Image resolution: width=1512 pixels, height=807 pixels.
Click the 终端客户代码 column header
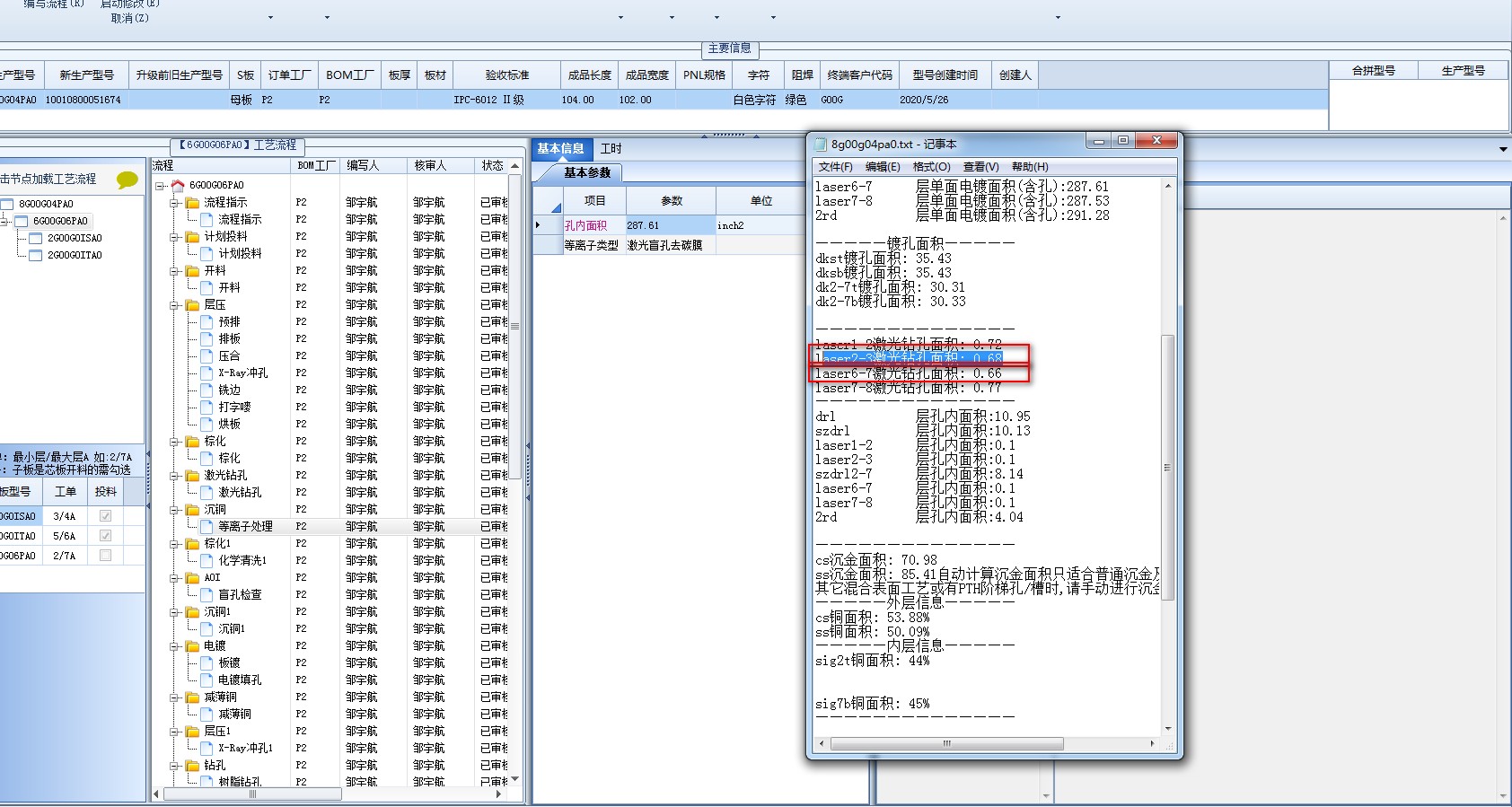859,75
